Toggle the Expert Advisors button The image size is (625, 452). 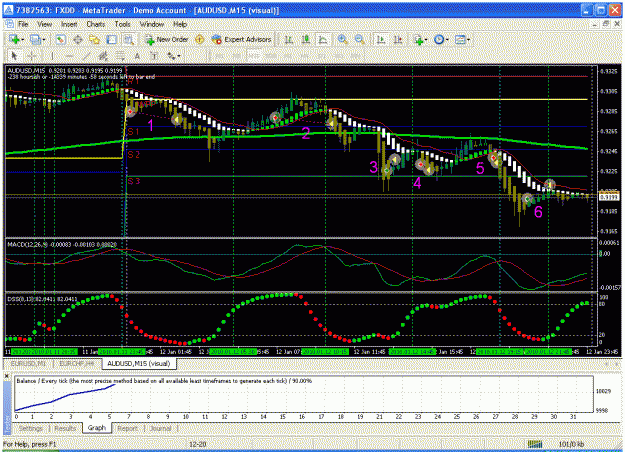coord(241,39)
